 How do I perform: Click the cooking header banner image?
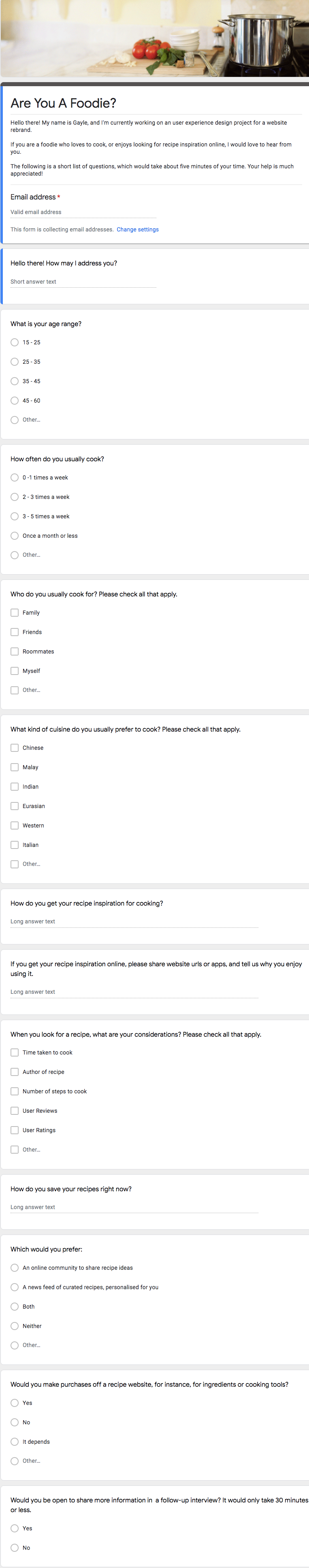pyautogui.click(x=154, y=38)
